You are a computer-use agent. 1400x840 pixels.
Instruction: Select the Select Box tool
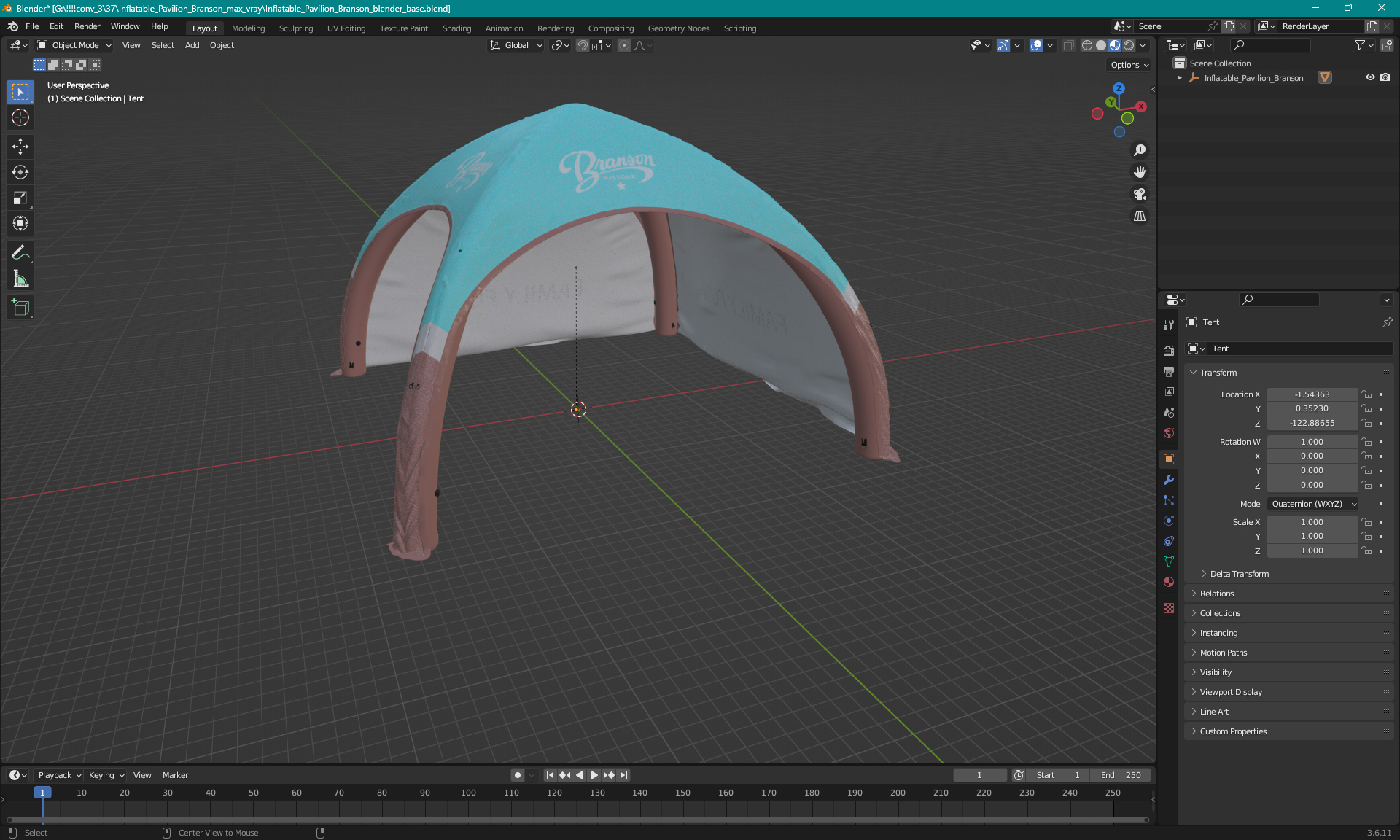(x=20, y=92)
